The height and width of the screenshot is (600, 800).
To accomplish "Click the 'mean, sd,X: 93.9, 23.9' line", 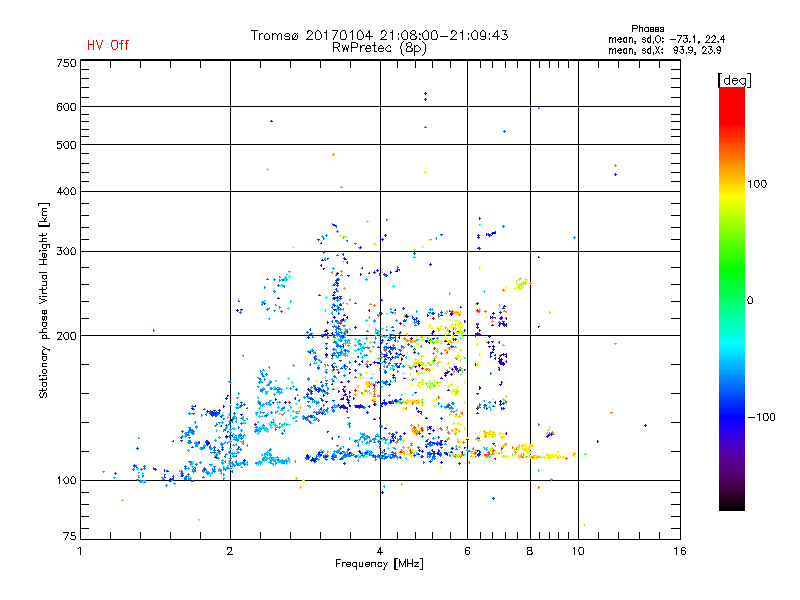I will tap(664, 50).
